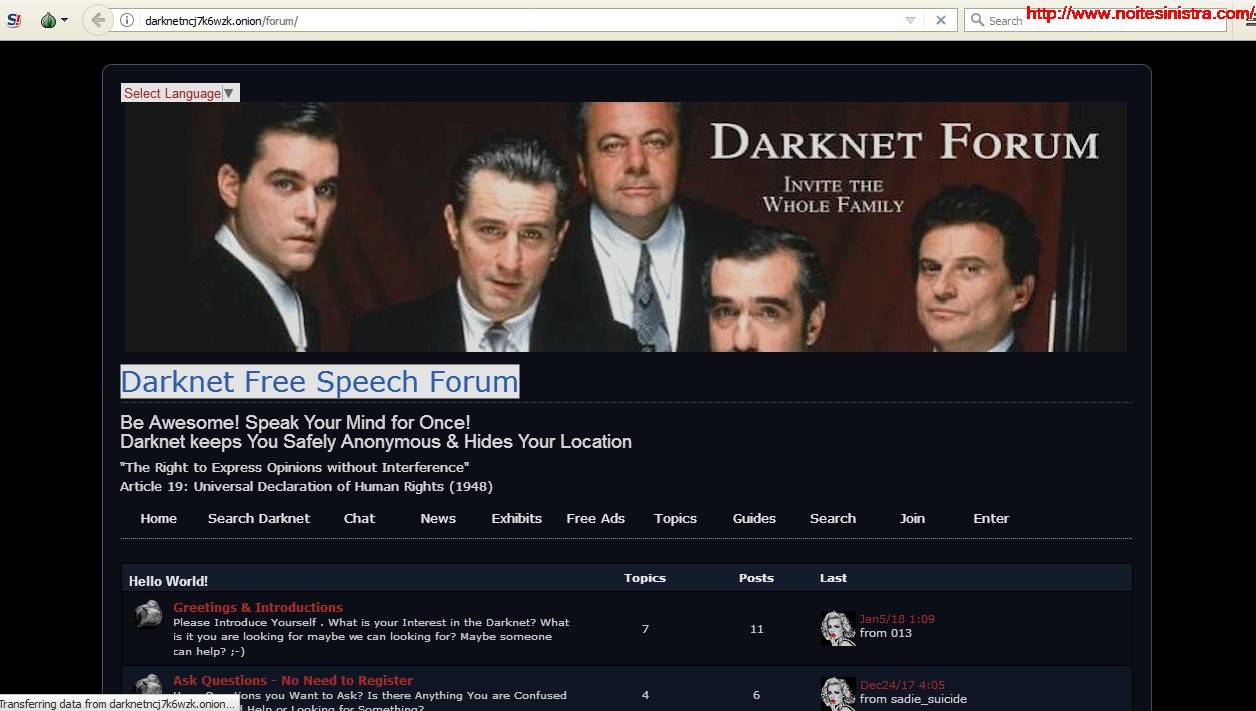Open the Greetings & Introductions board
This screenshot has width=1256, height=711.
click(258, 607)
